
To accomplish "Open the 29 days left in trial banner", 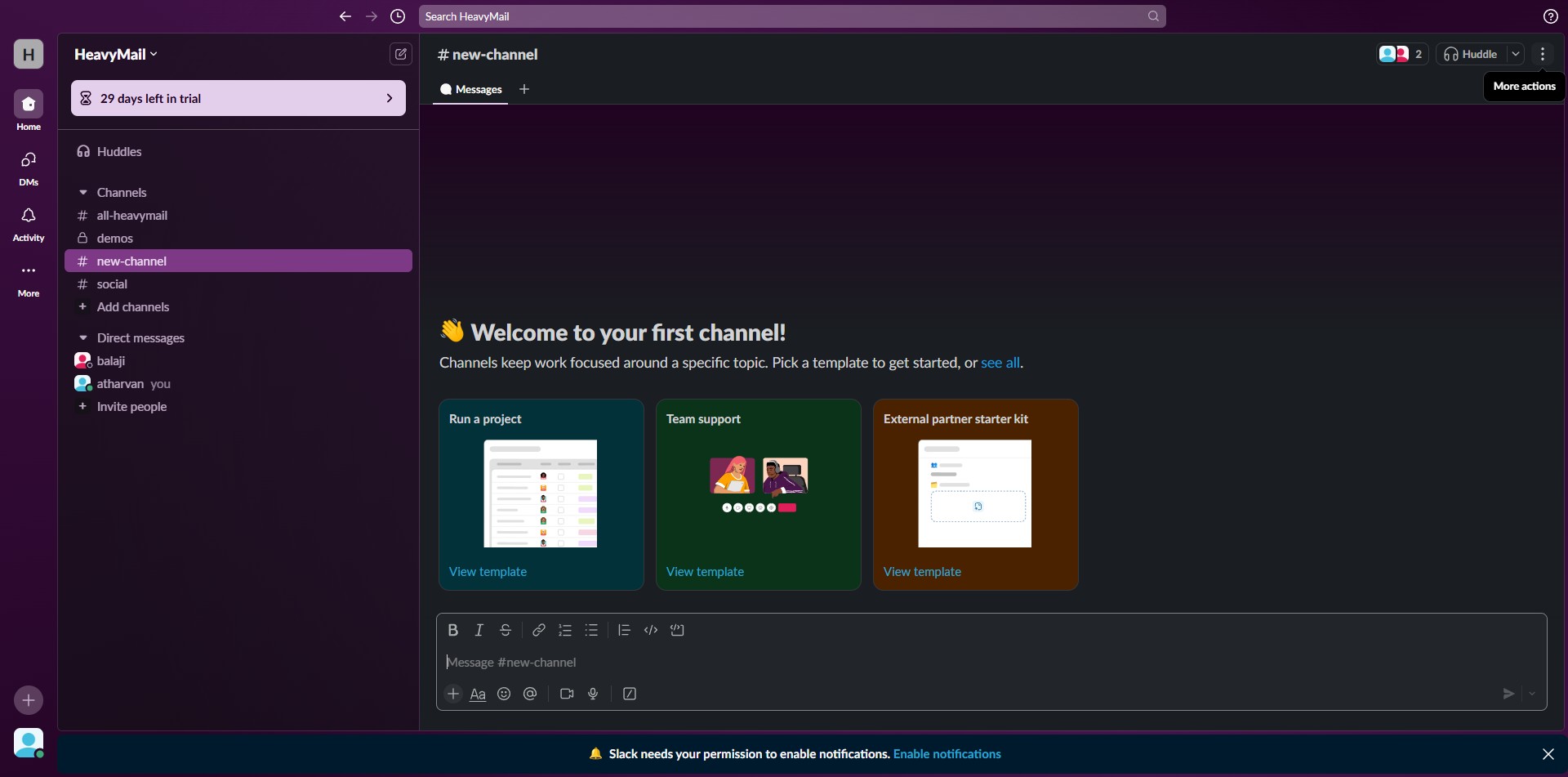I will [x=238, y=98].
